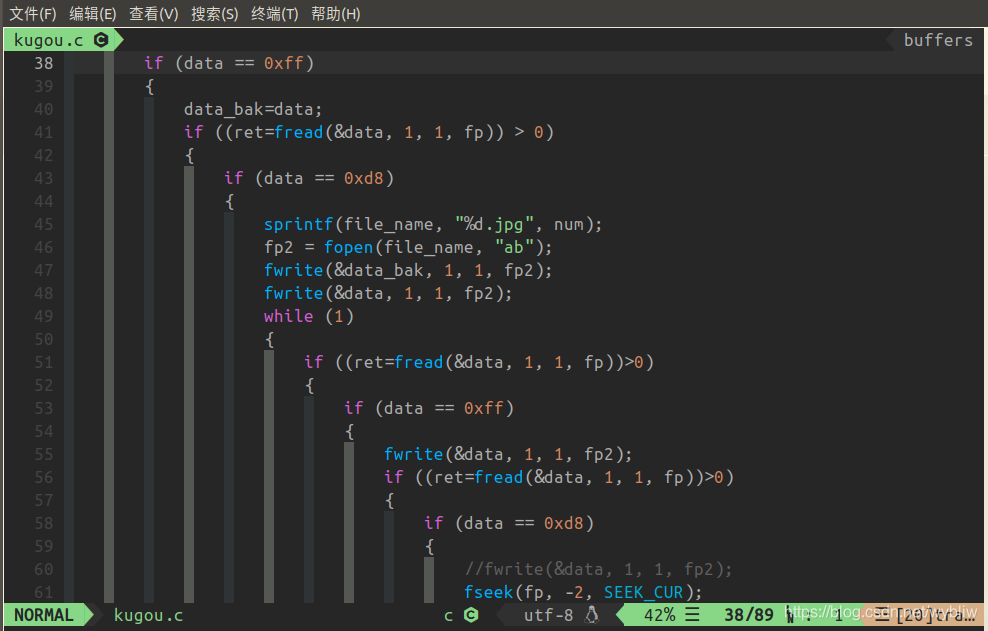Screen dimensions: 988x631
Task: Click the opening brace on line 39
Action: click(x=149, y=87)
